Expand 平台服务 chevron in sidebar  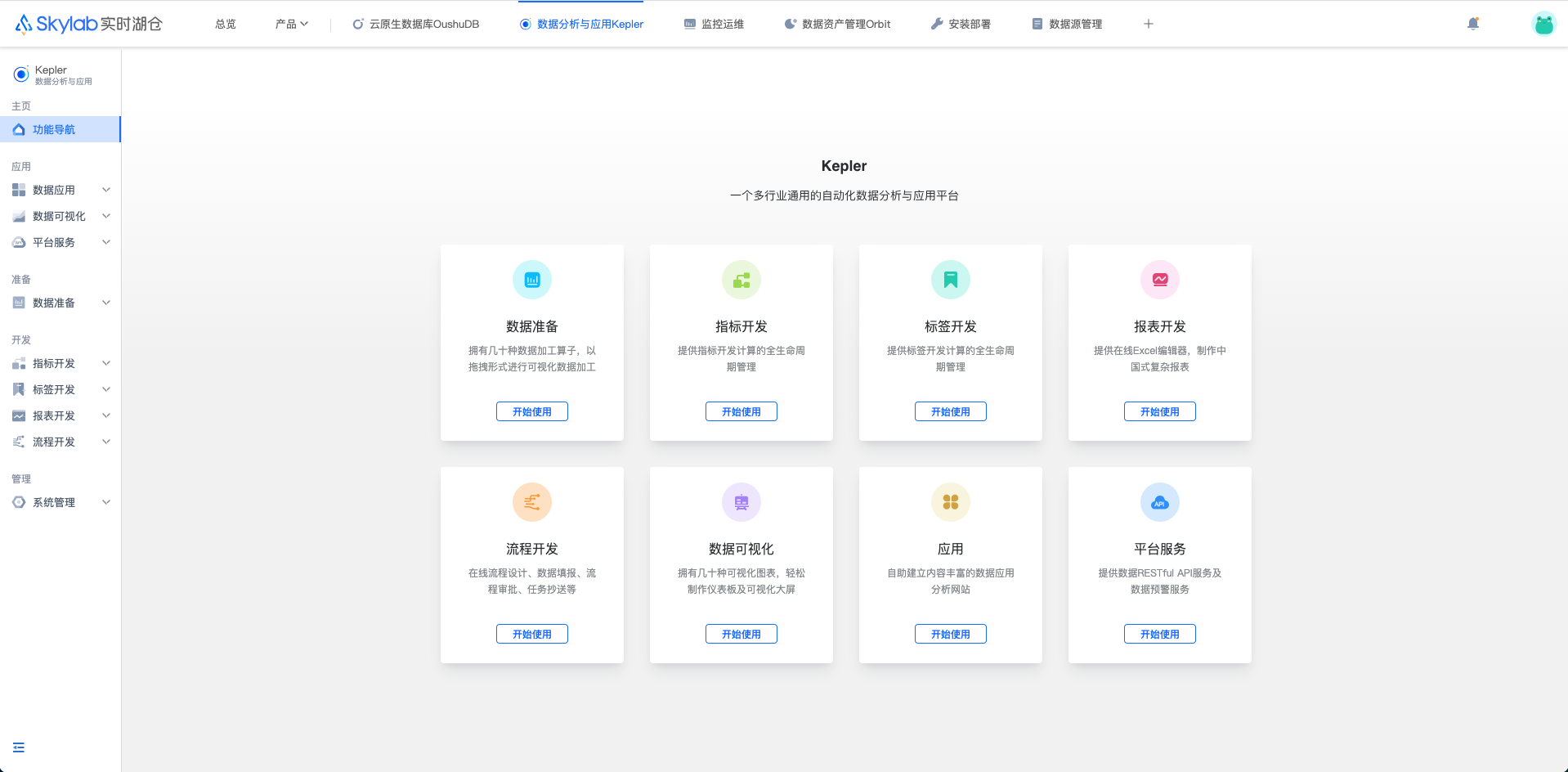pos(106,242)
